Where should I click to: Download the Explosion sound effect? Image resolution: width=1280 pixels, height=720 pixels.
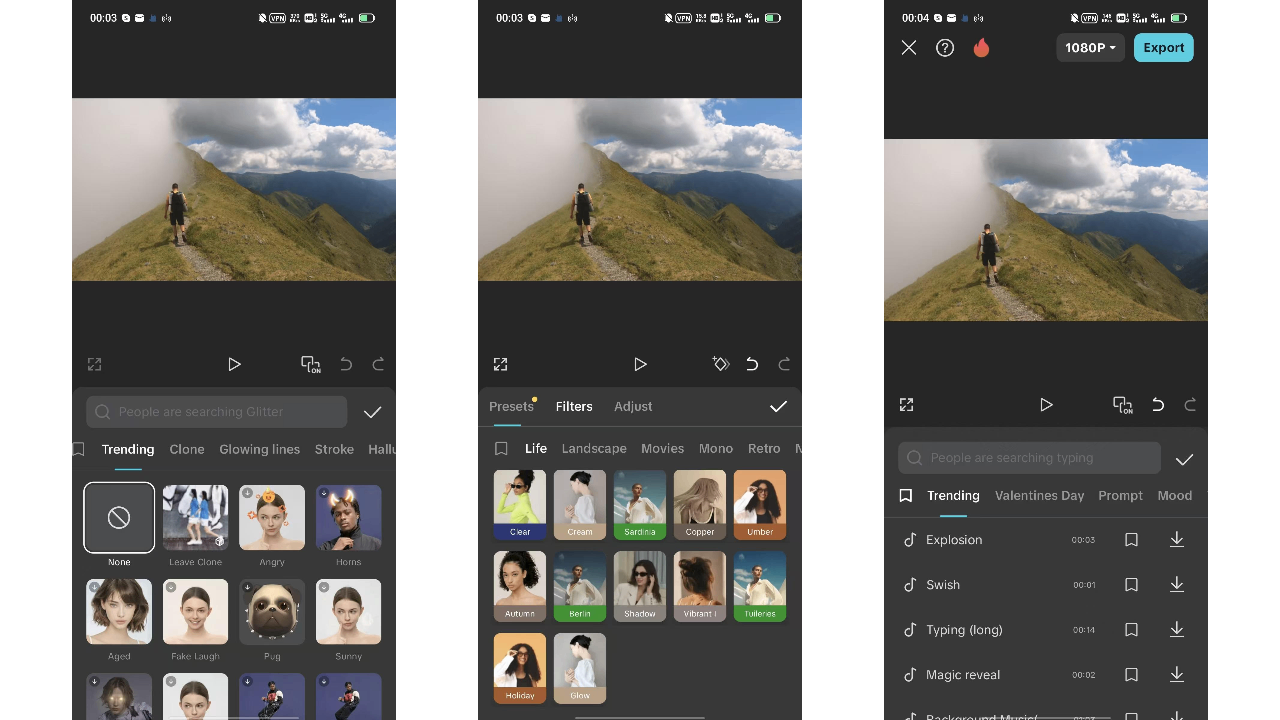[x=1177, y=540]
